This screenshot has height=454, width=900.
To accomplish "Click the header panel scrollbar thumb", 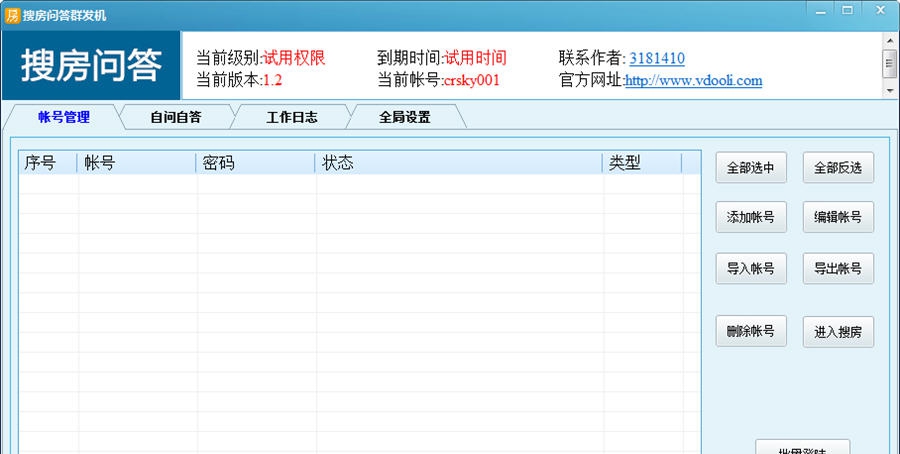I will pos(890,64).
